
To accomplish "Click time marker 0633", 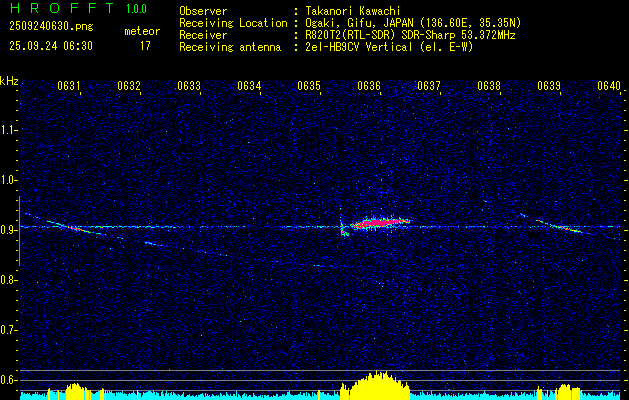I will [189, 86].
